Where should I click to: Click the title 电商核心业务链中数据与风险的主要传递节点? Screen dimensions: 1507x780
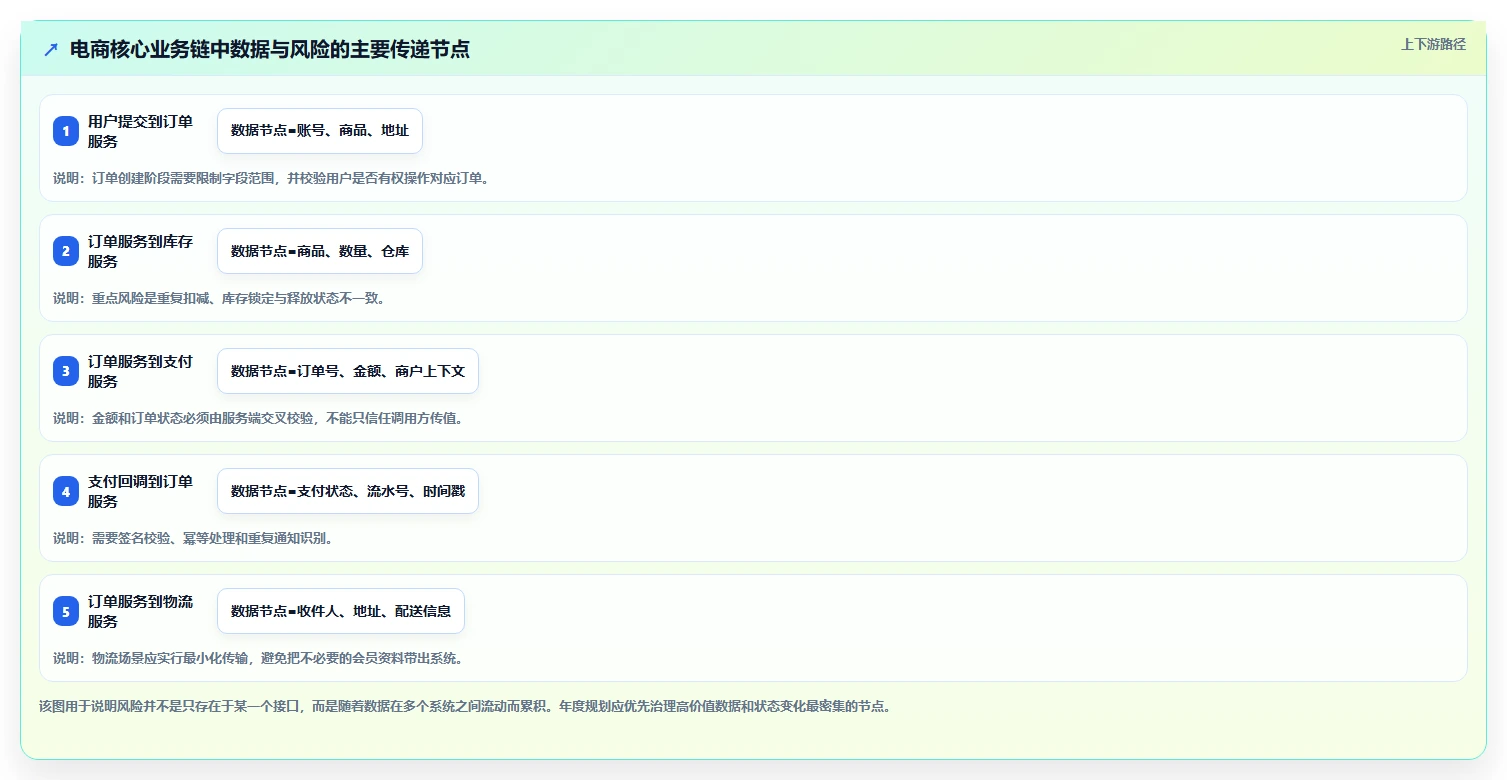pyautogui.click(x=270, y=50)
